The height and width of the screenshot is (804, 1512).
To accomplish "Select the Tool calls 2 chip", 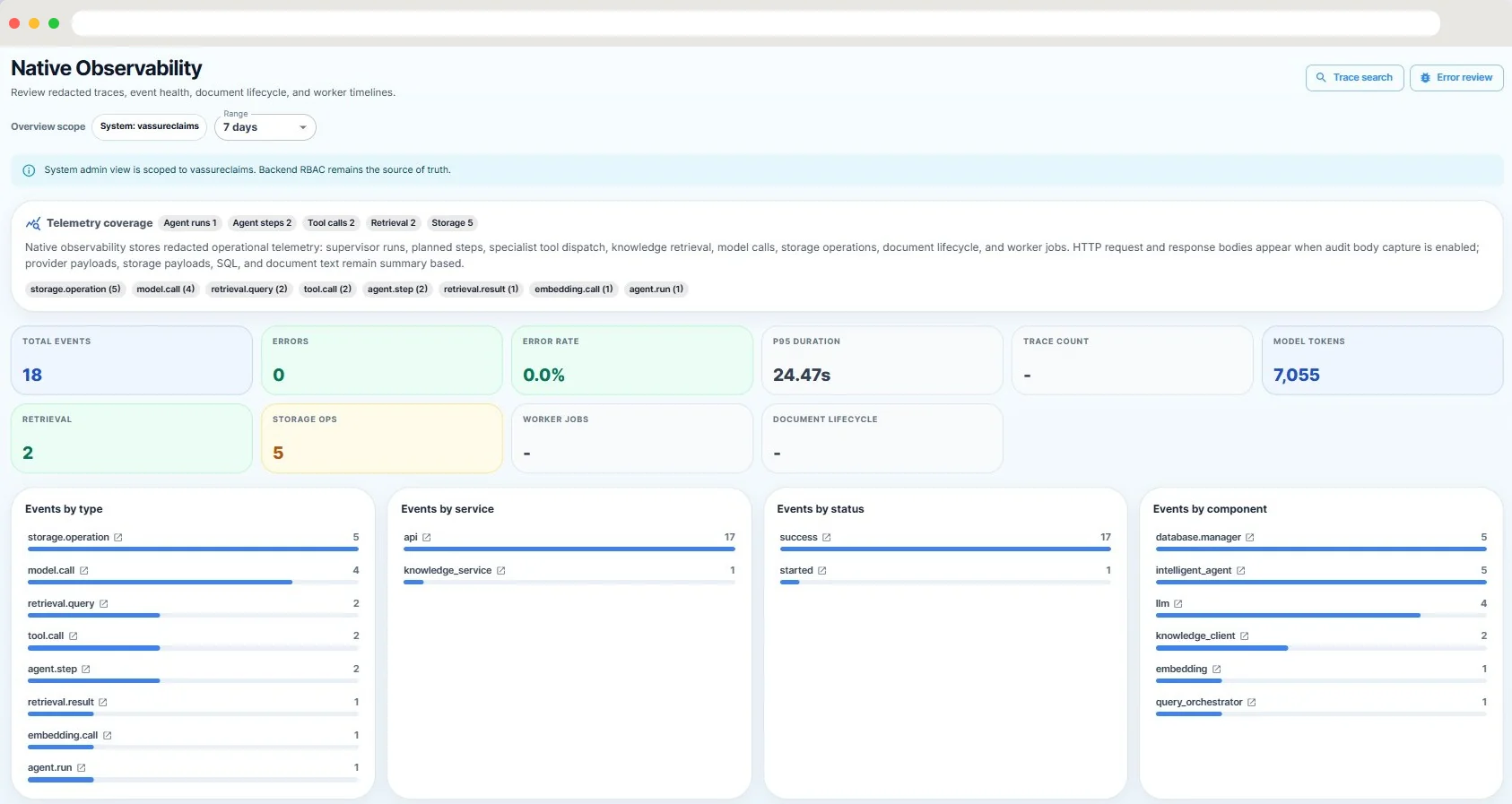I will click(x=331, y=223).
